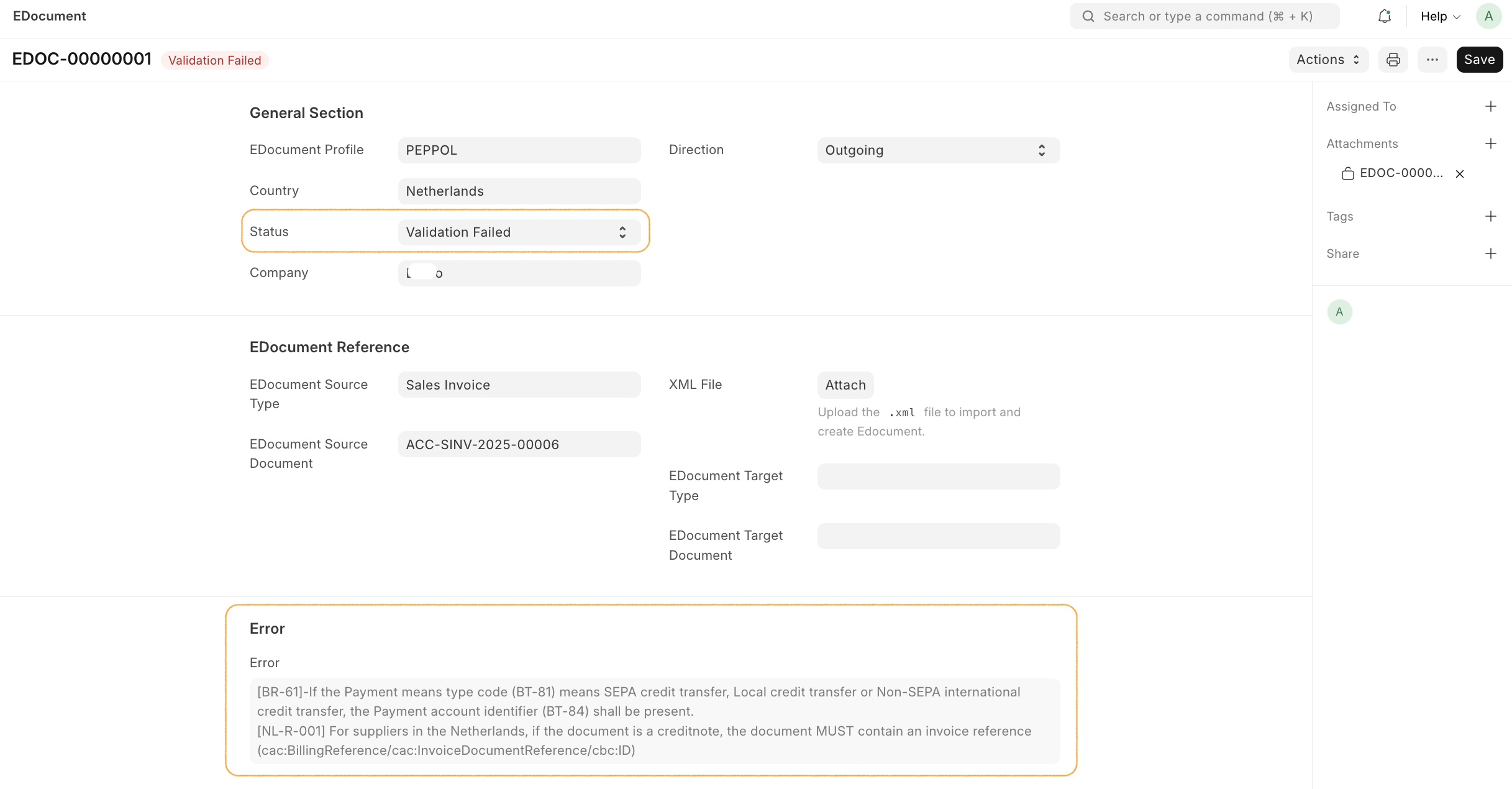Click the EDocument Target Type field
1512x789 pixels.
[938, 477]
